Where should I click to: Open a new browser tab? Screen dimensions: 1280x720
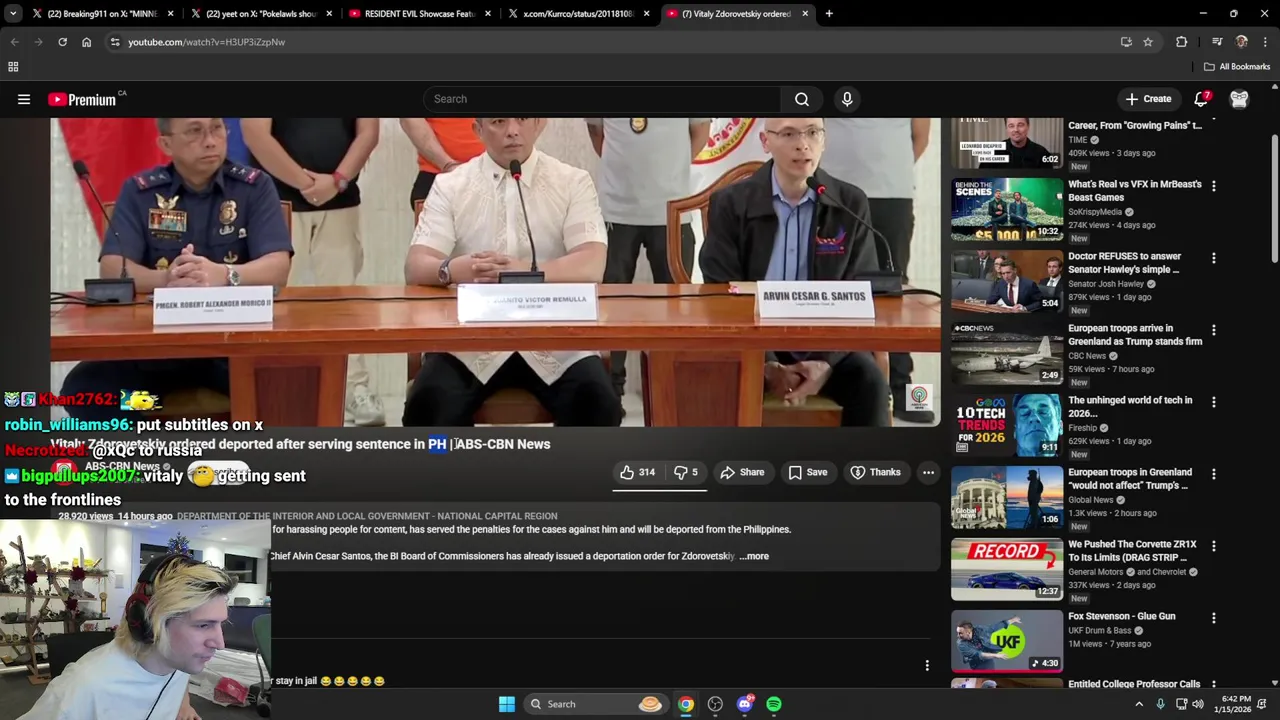pos(829,14)
